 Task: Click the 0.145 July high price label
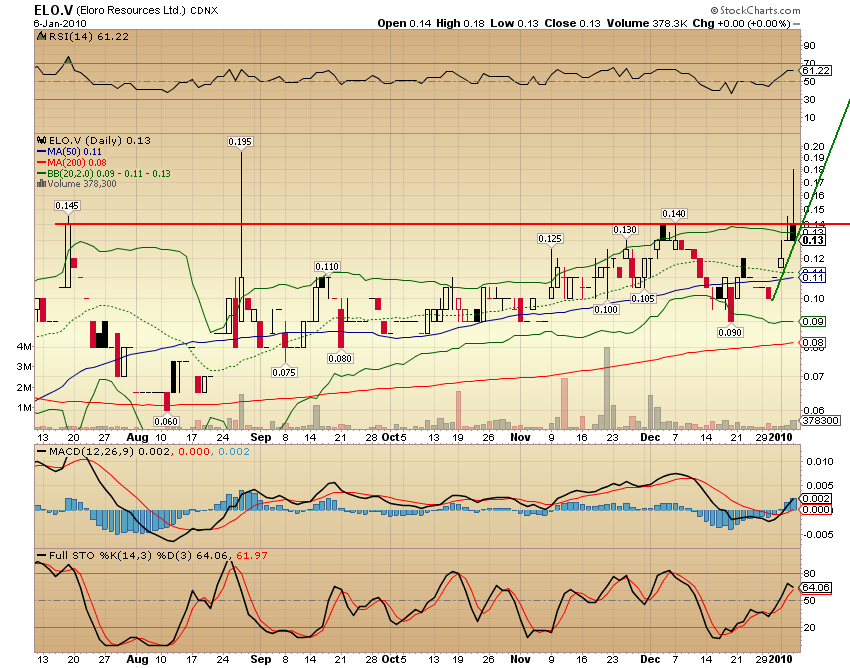(67, 205)
